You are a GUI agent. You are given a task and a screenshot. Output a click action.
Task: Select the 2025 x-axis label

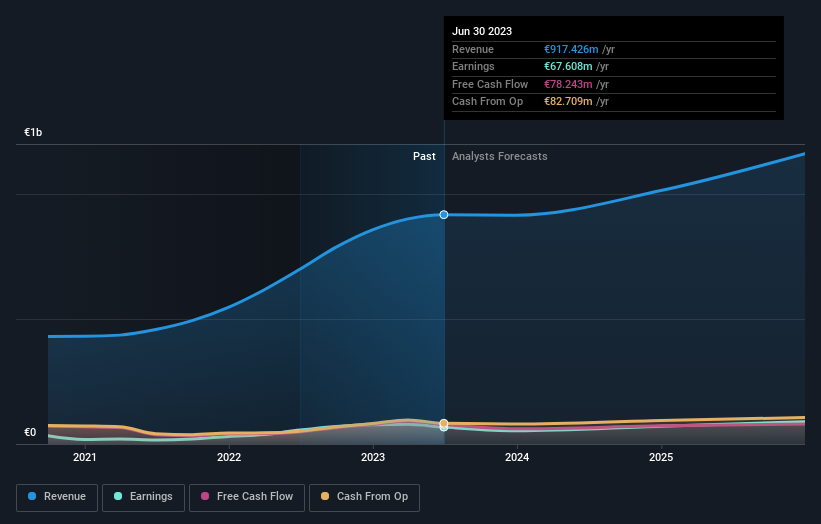[661, 457]
